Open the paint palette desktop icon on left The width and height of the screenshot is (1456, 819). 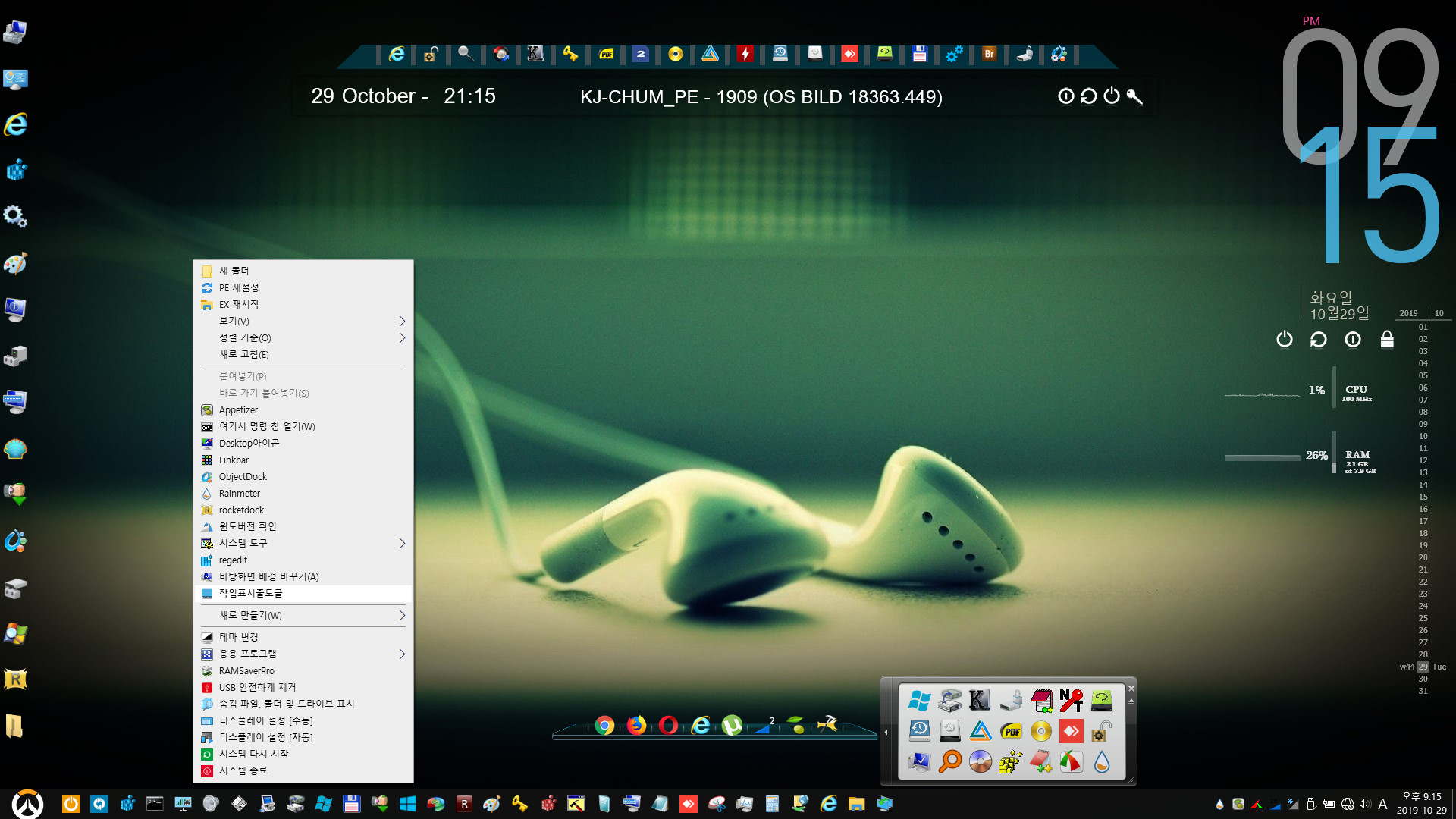(16, 263)
